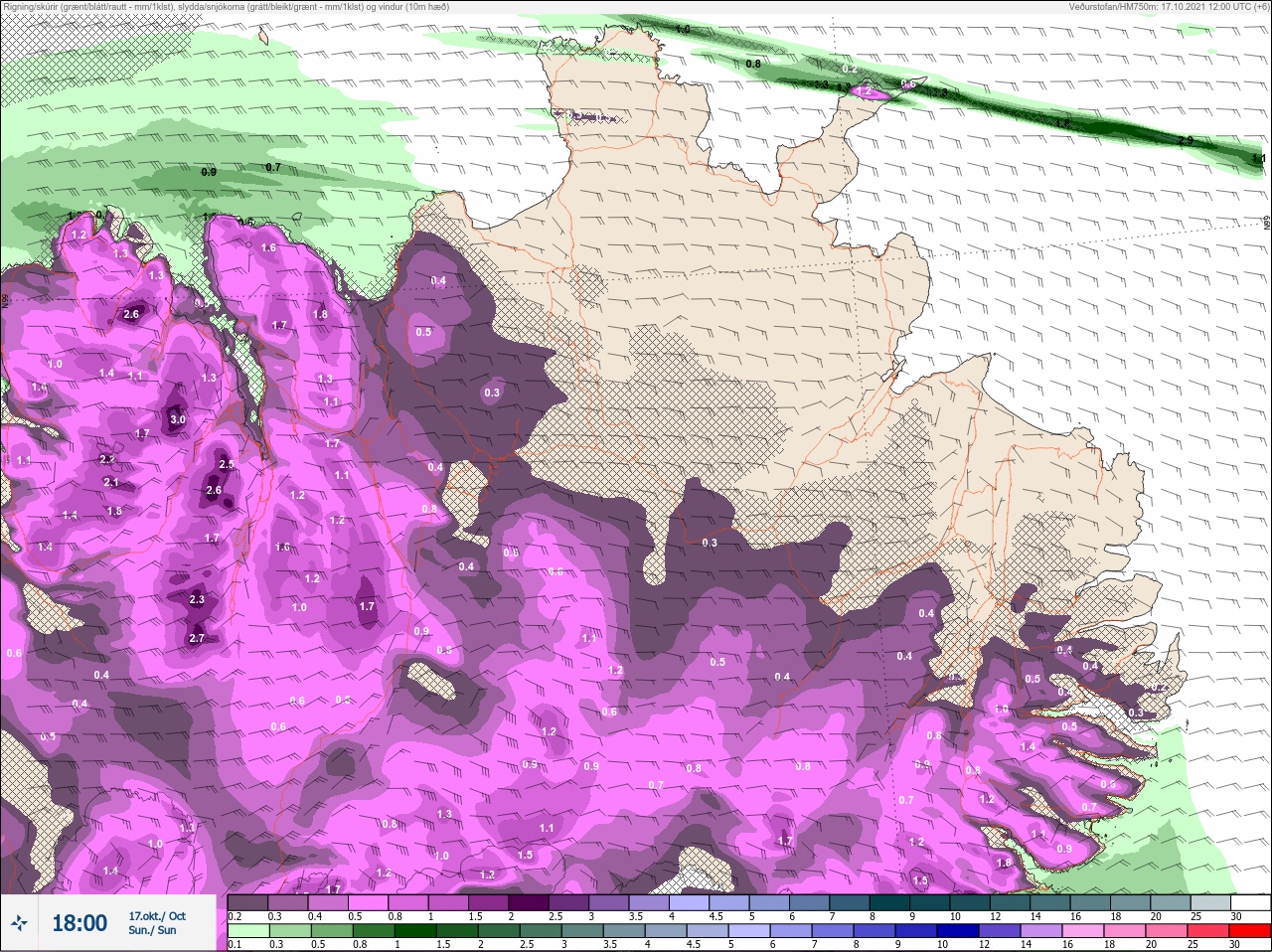Select the bright magenta 0.5–0.8 snow legend swatch
This screenshot has height=952, width=1272.
369,902
